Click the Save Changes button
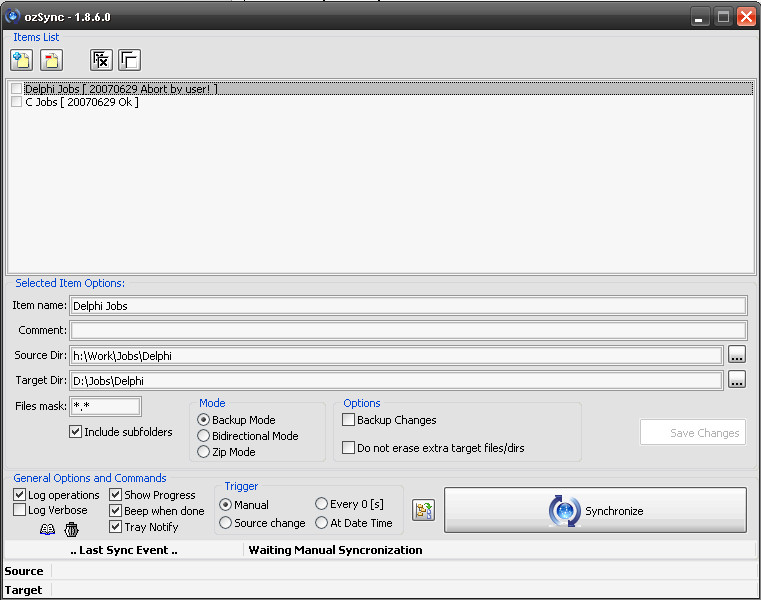The image size is (761, 600). coord(693,433)
